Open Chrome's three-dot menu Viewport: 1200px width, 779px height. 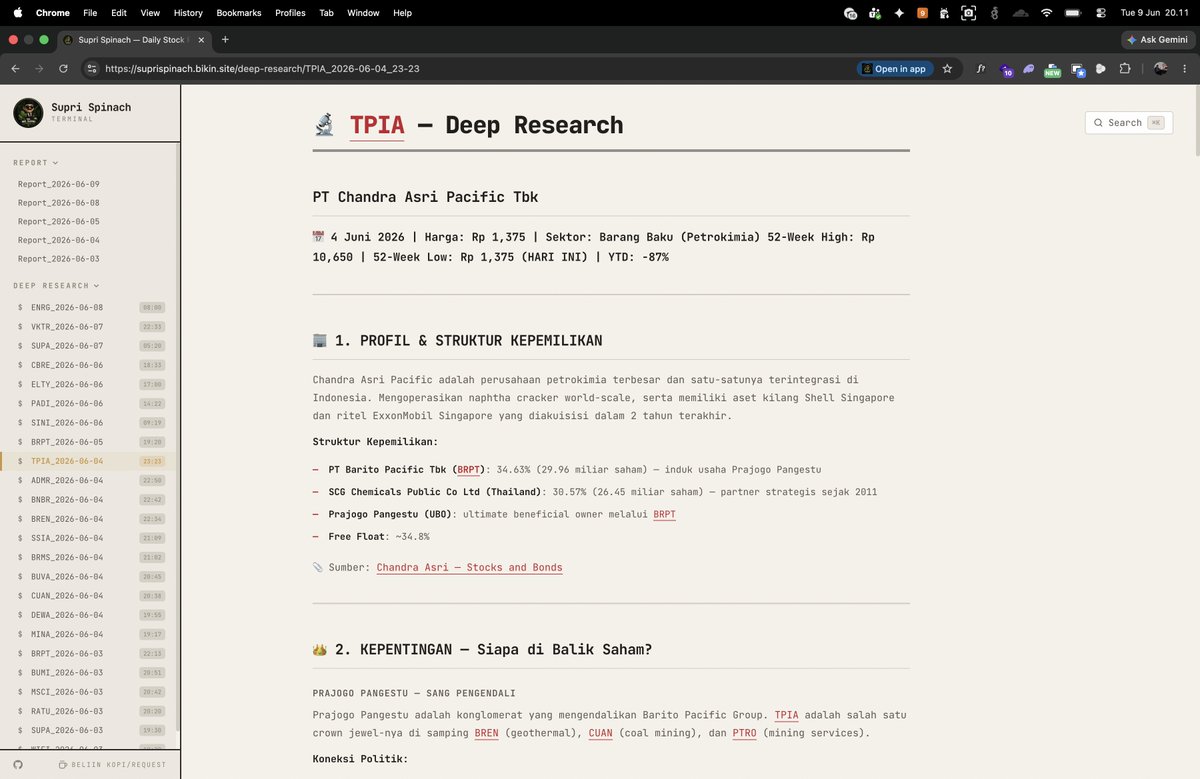1186,69
